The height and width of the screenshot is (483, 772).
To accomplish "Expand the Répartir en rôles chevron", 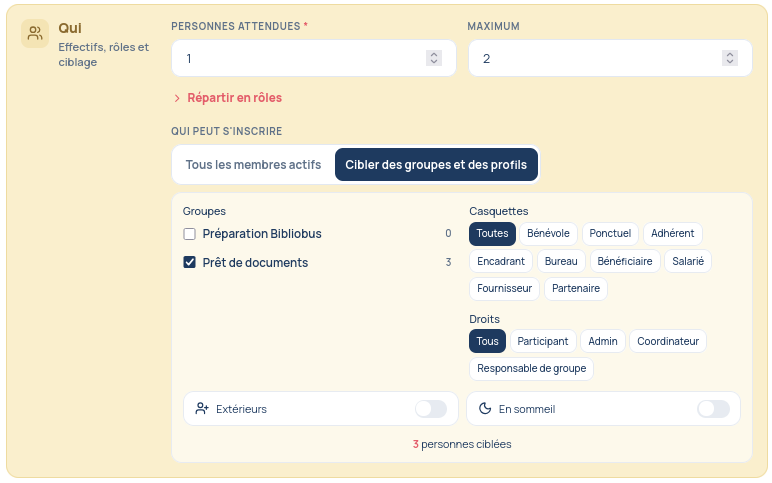I will pos(177,98).
